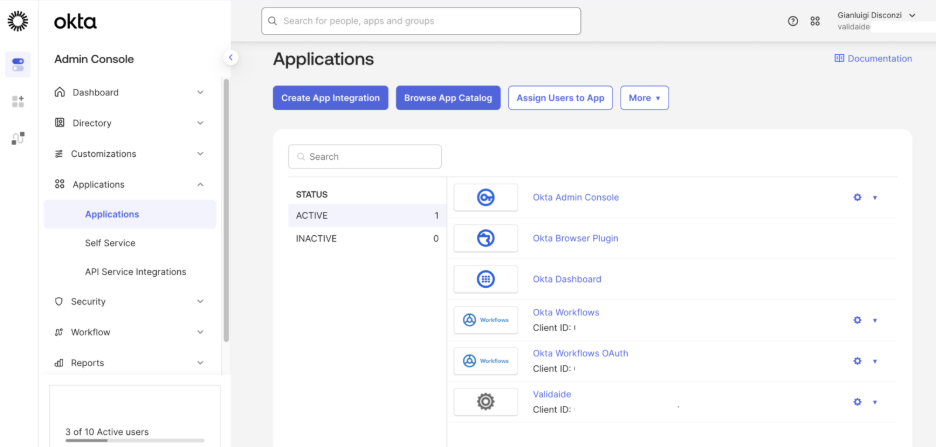Image resolution: width=936 pixels, height=447 pixels.
Task: Expand the Directory menu chevron
Action: [201, 123]
